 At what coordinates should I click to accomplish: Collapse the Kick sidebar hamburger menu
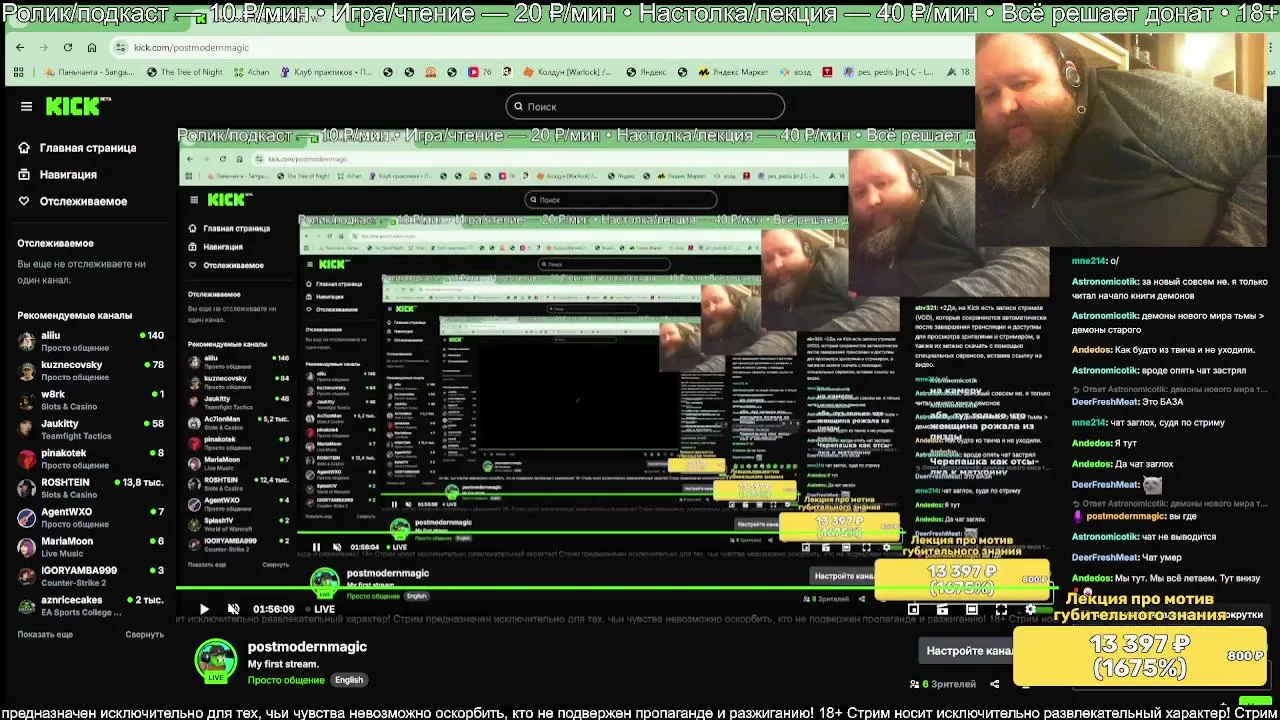[x=26, y=106]
